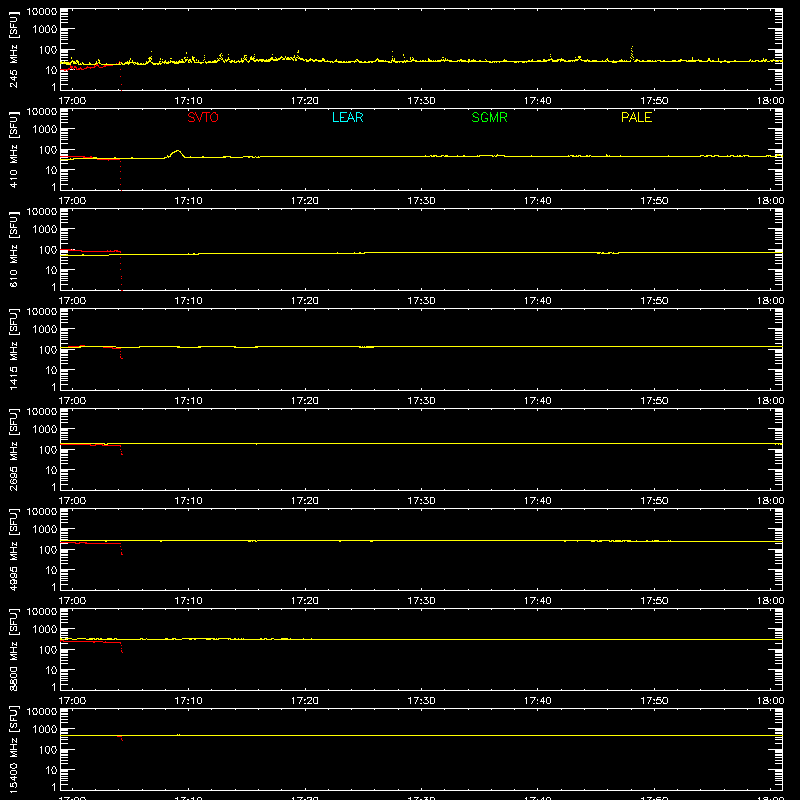Click the red trace drop-off in 610 MHz plot
This screenshot has height=800, width=800.
pos(121,271)
